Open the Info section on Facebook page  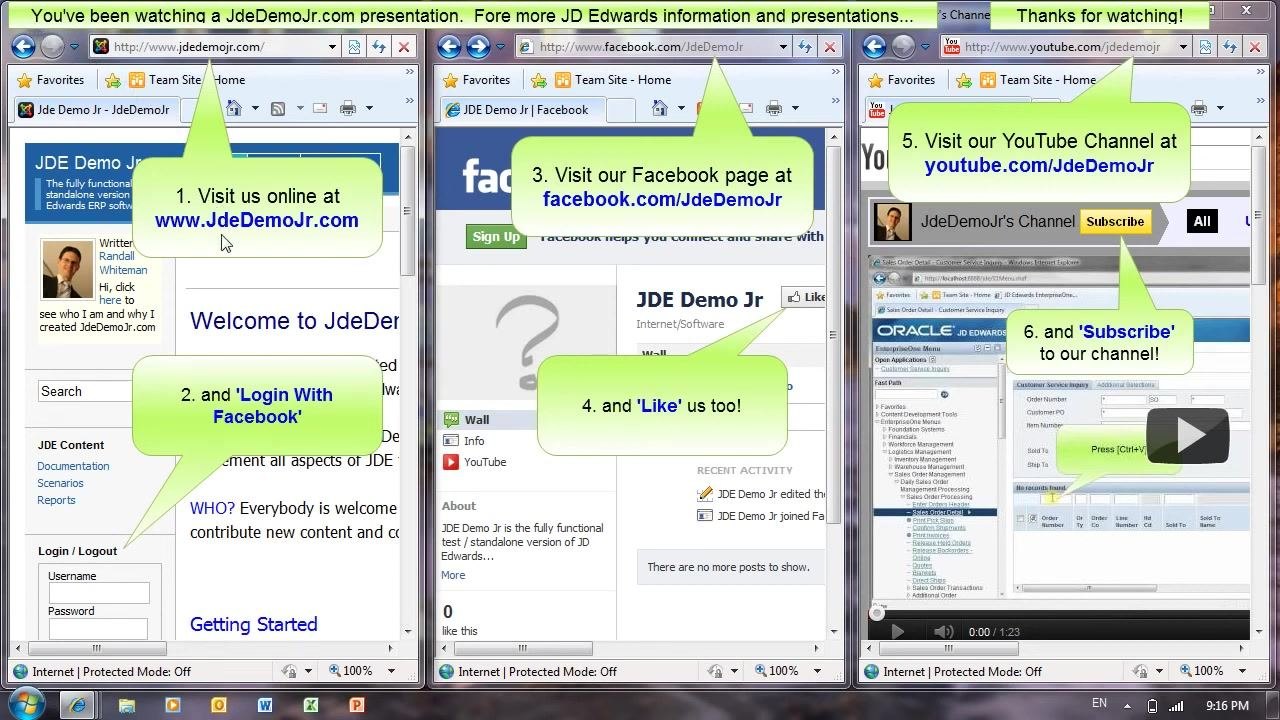(474, 441)
